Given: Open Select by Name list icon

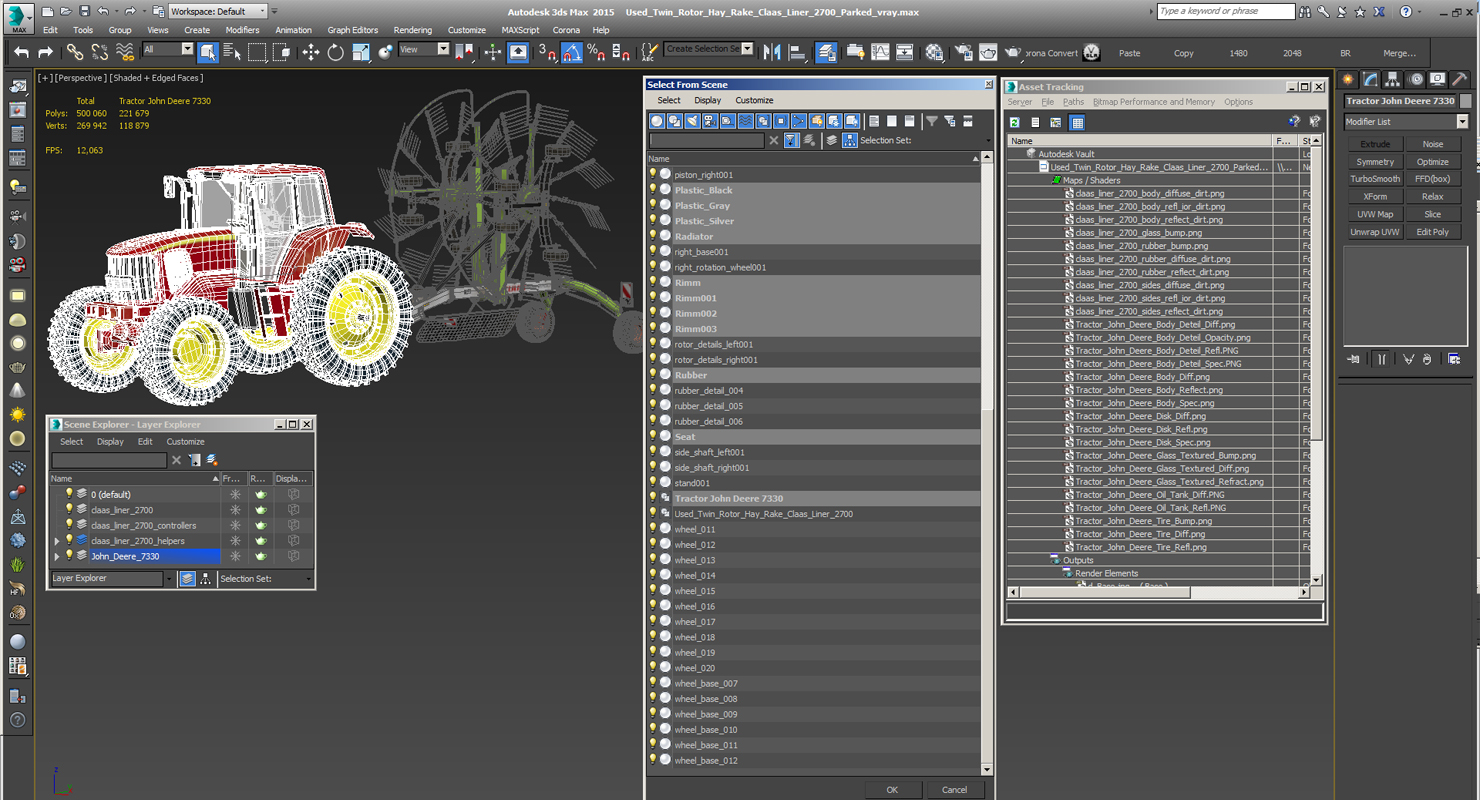Looking at the screenshot, I should pos(232,52).
